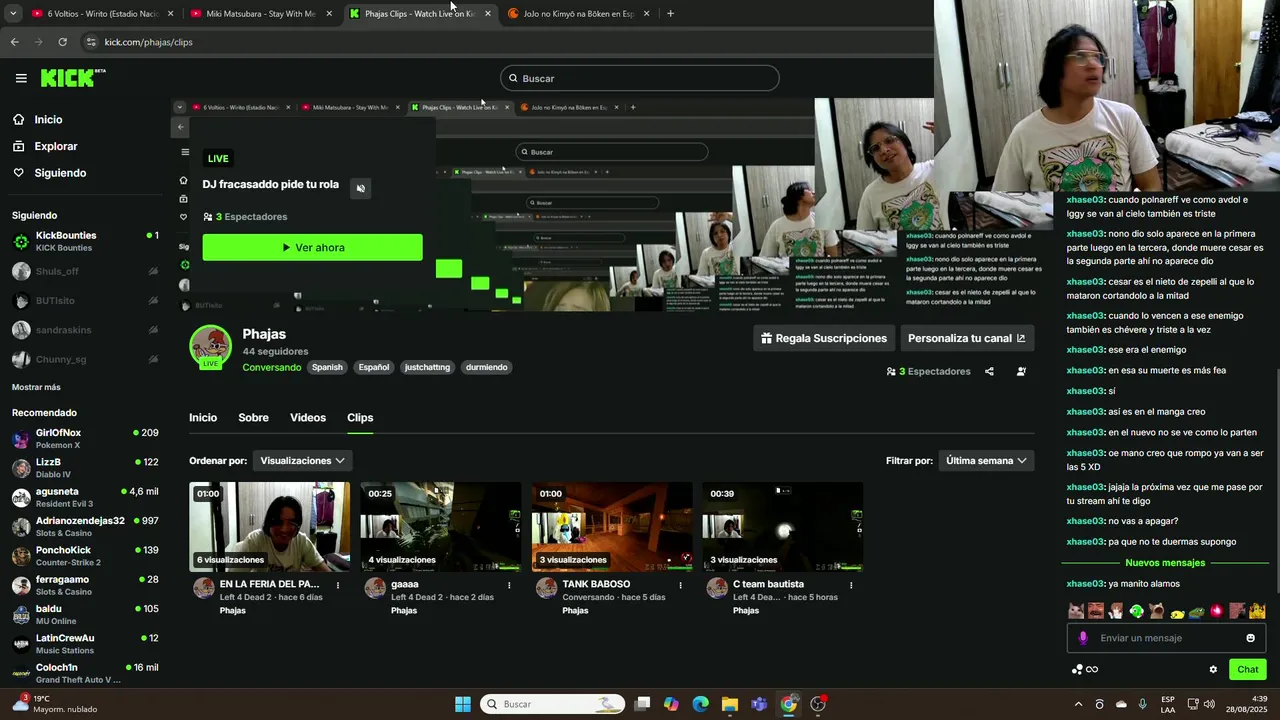Open Chrome from the taskbar
The image size is (1280, 720).
click(789, 704)
